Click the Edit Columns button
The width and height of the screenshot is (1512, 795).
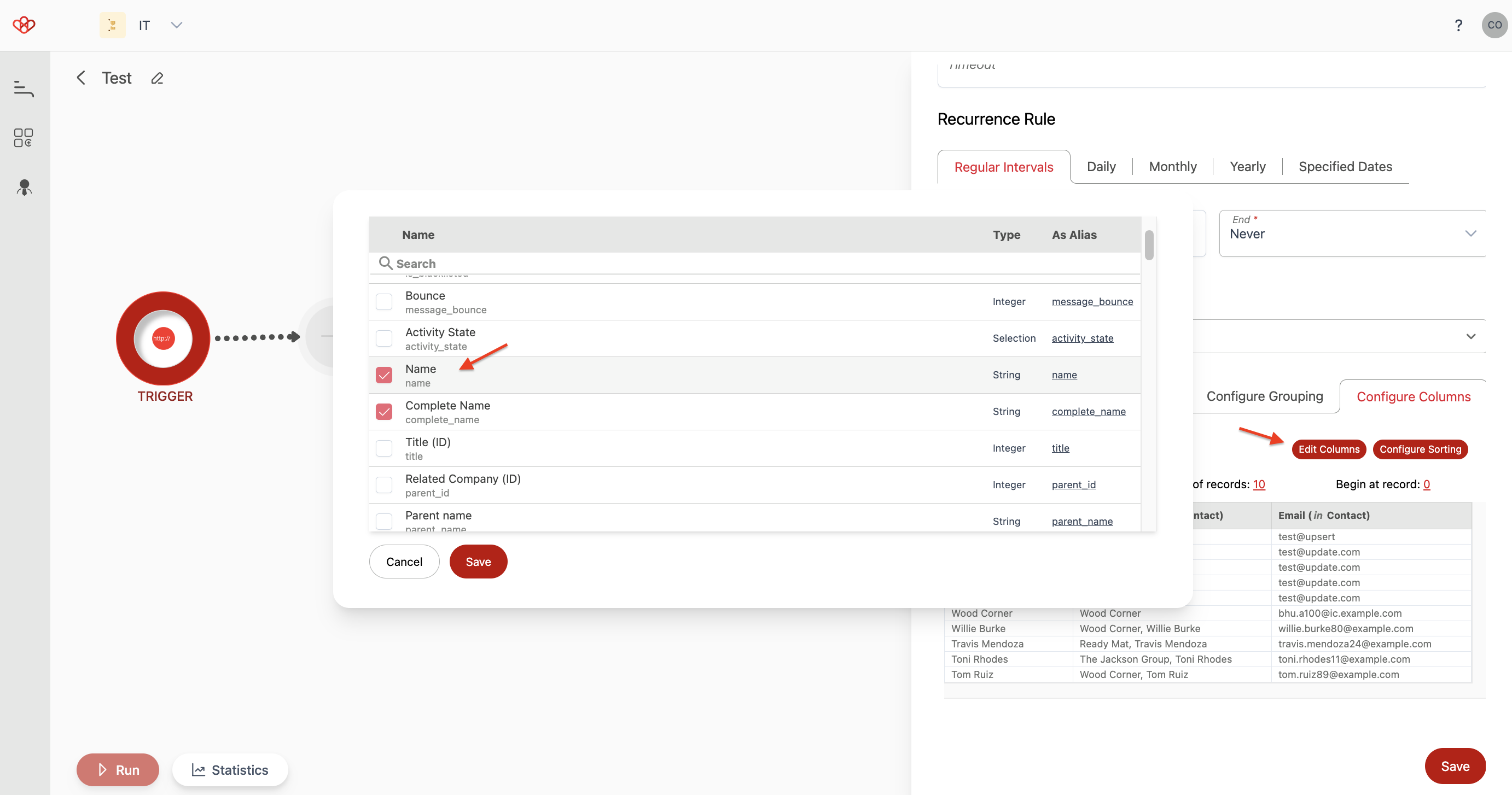point(1328,448)
